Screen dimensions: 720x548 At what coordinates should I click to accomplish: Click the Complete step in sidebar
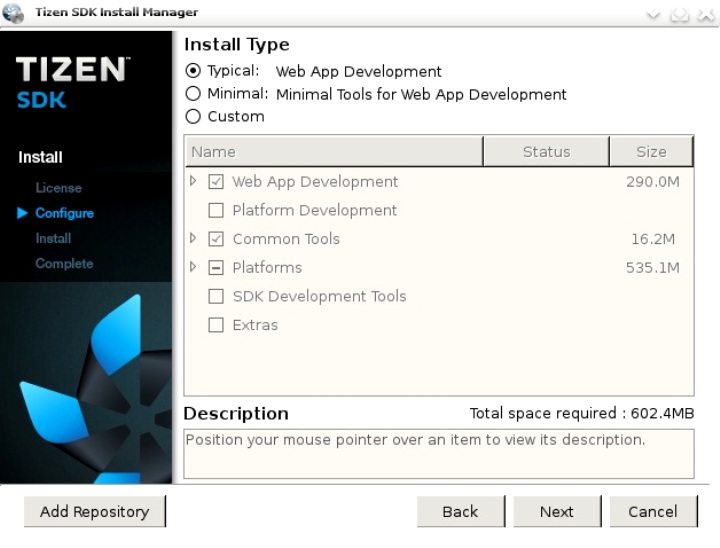[x=64, y=264]
